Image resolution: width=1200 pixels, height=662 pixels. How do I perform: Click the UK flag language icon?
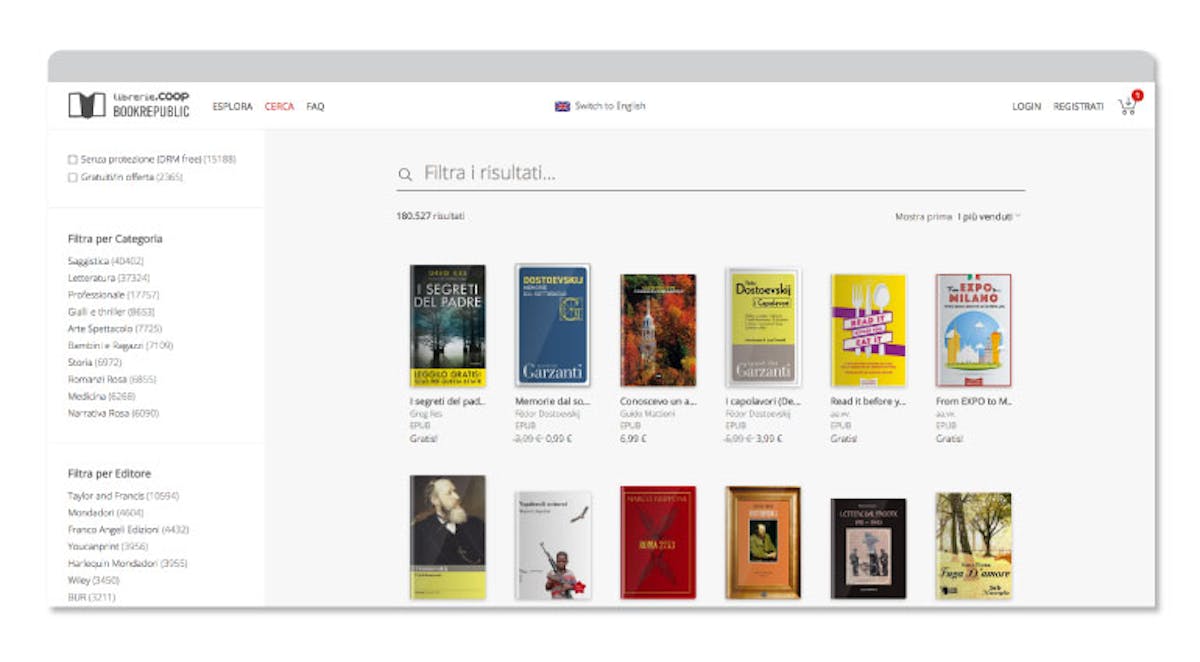(x=562, y=106)
